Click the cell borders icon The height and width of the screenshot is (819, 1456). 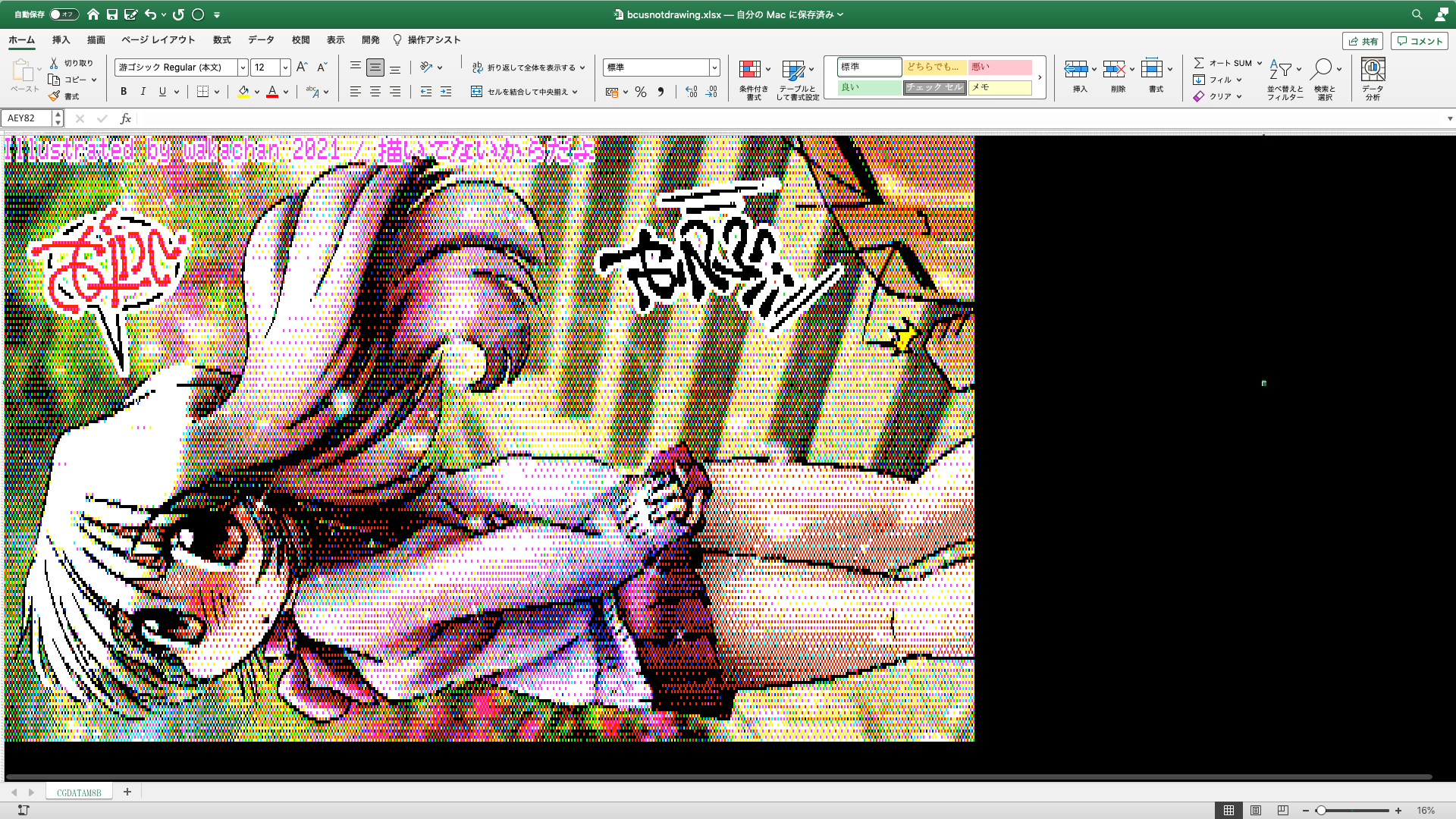pyautogui.click(x=202, y=92)
